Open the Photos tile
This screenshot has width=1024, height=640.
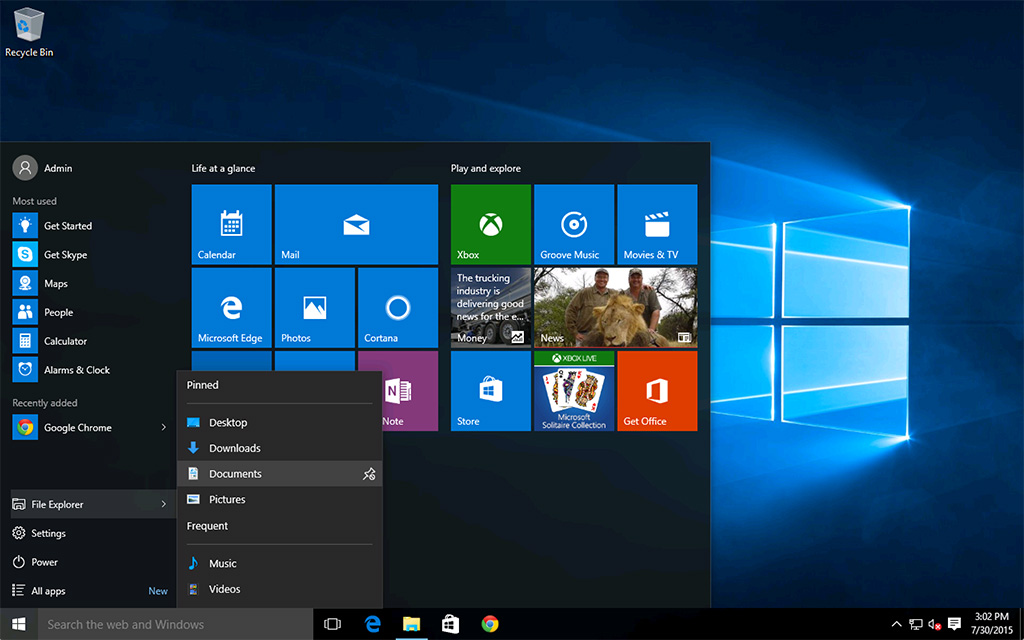315,307
